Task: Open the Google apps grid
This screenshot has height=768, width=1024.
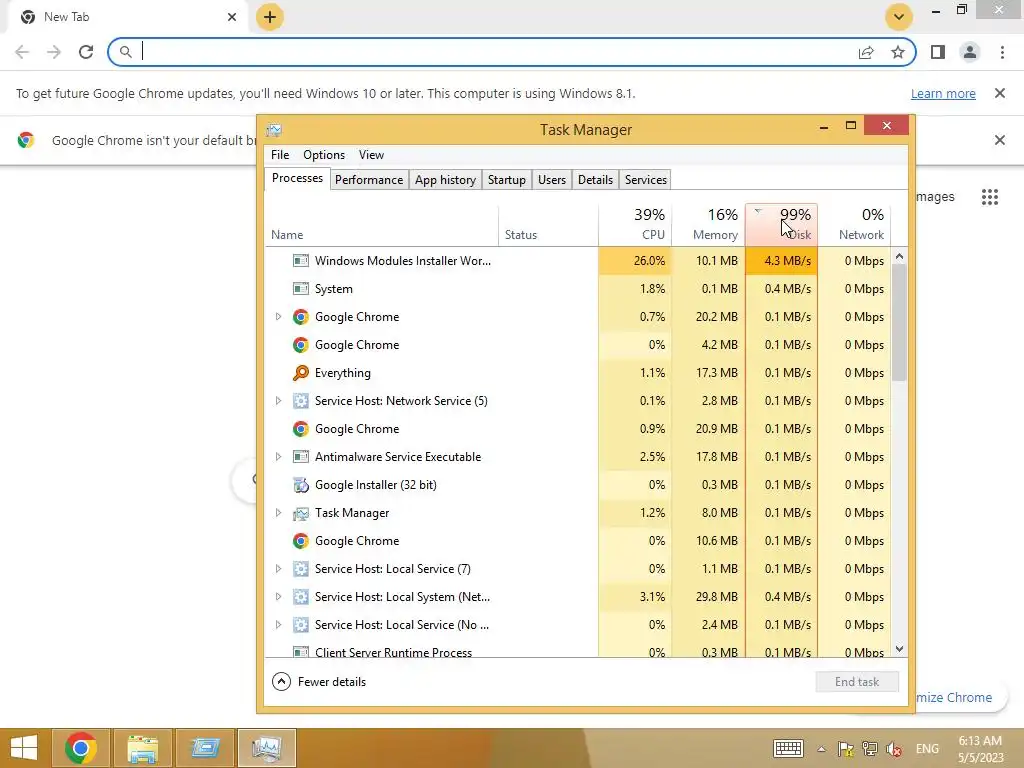Action: (990, 197)
